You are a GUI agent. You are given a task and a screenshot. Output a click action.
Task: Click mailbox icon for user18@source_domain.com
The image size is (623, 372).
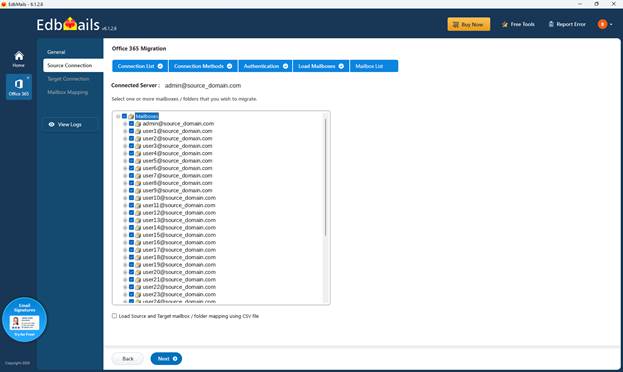(138, 258)
